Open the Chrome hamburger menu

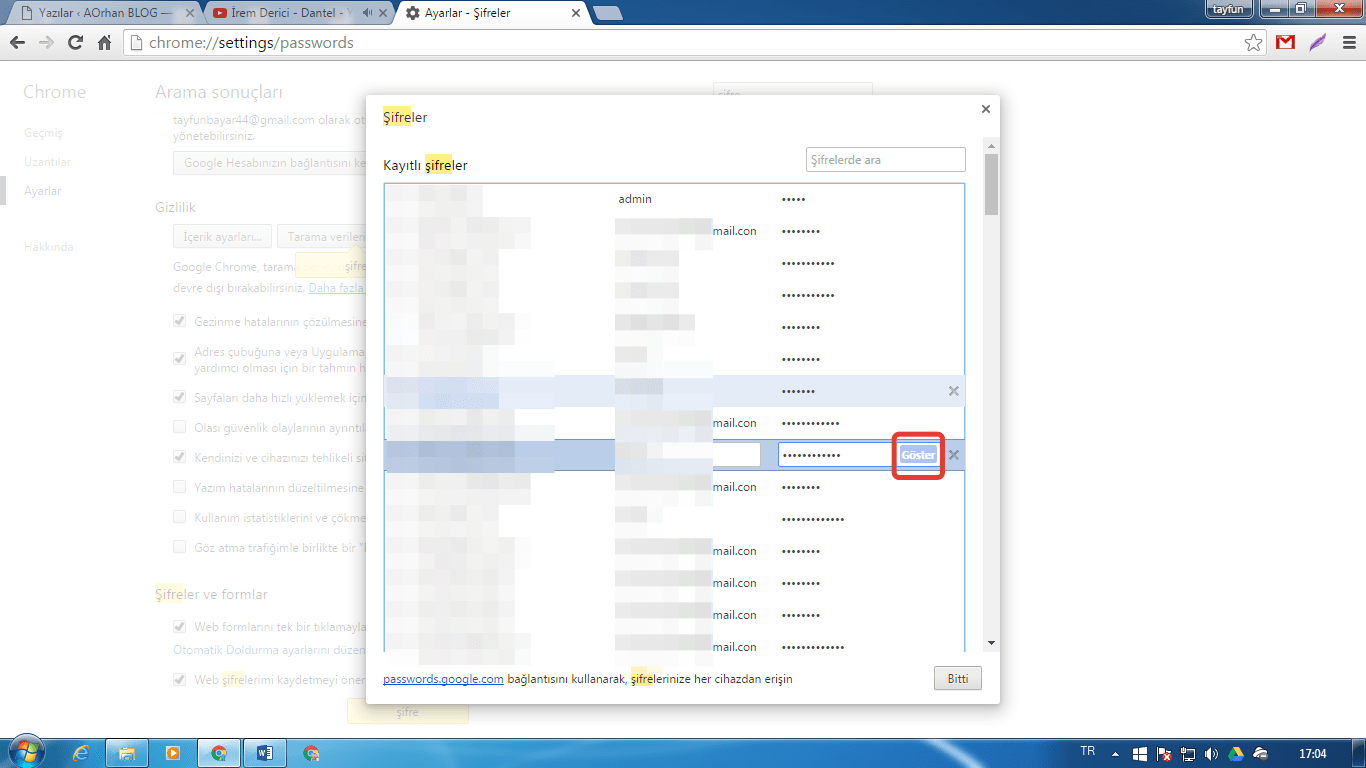[1348, 43]
